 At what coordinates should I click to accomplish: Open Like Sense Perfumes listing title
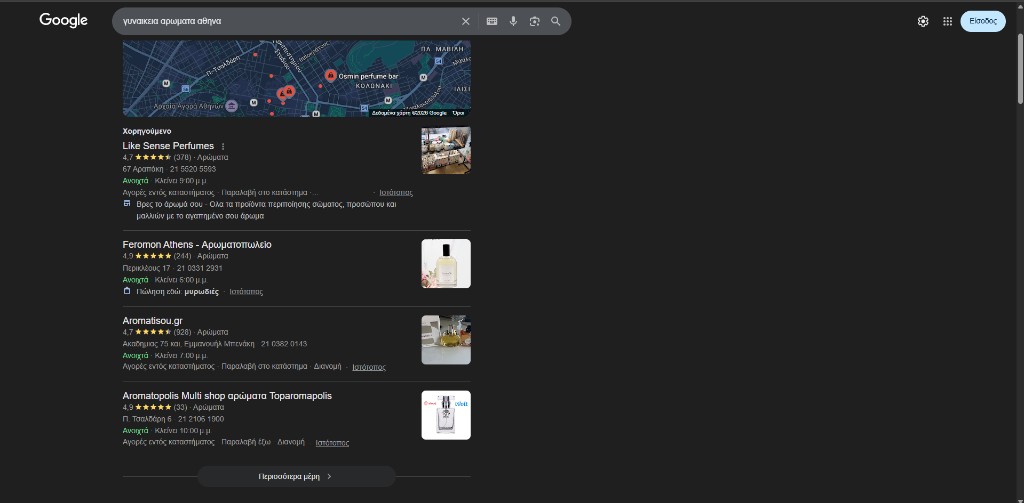tap(168, 146)
